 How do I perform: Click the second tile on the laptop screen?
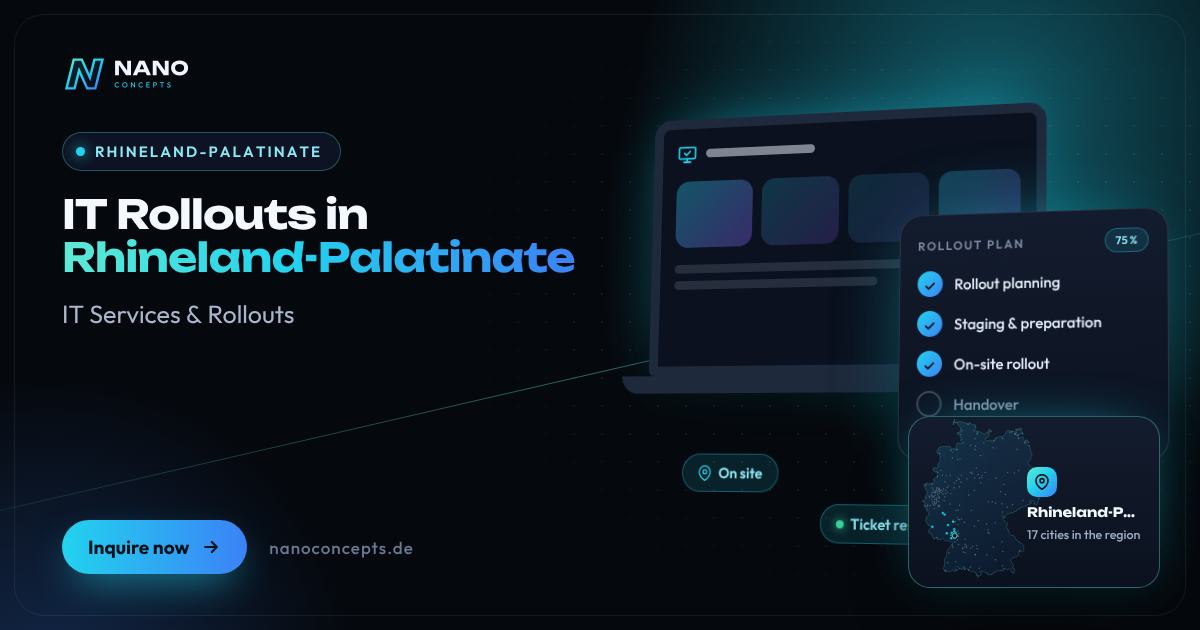pyautogui.click(x=800, y=210)
